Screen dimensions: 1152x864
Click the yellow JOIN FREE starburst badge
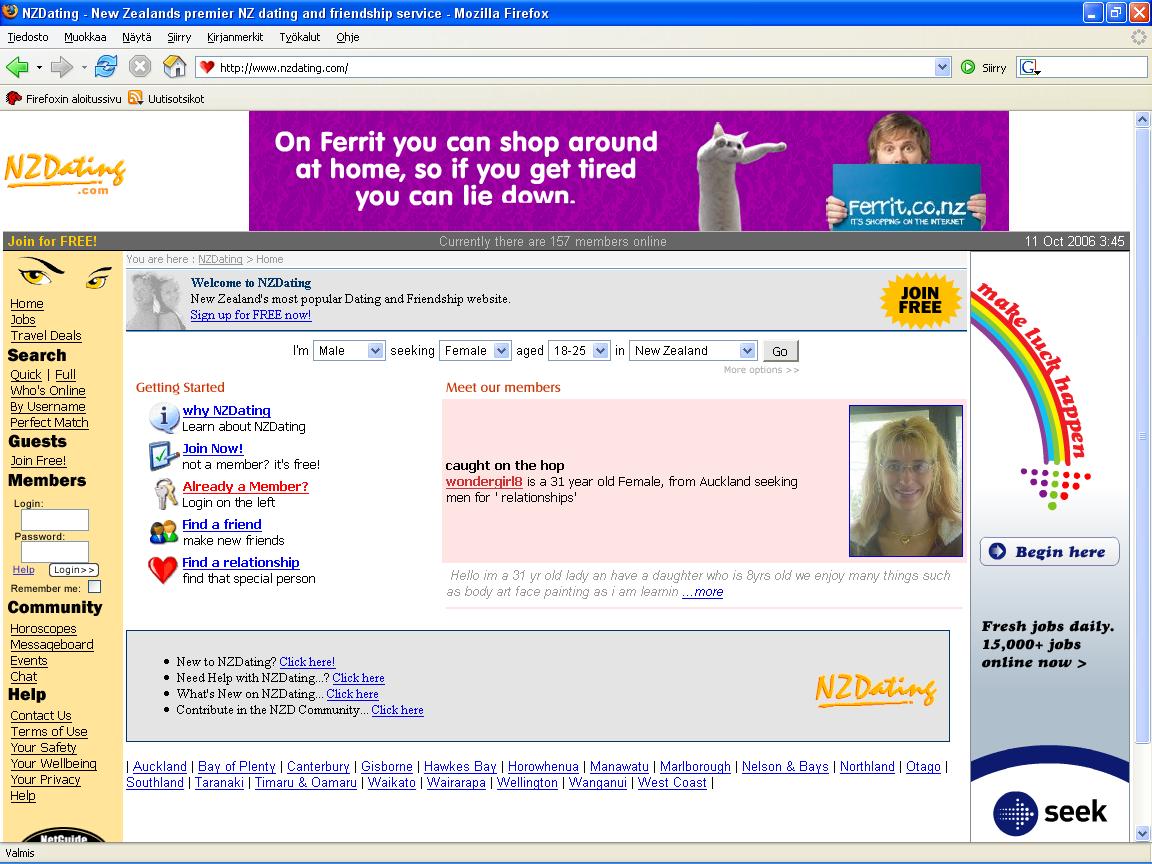point(920,300)
